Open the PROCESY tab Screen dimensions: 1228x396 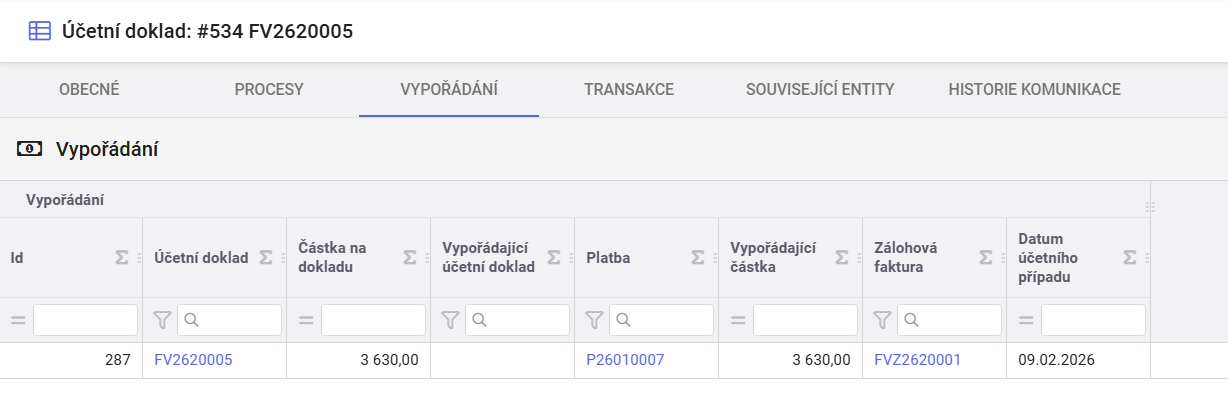click(269, 89)
